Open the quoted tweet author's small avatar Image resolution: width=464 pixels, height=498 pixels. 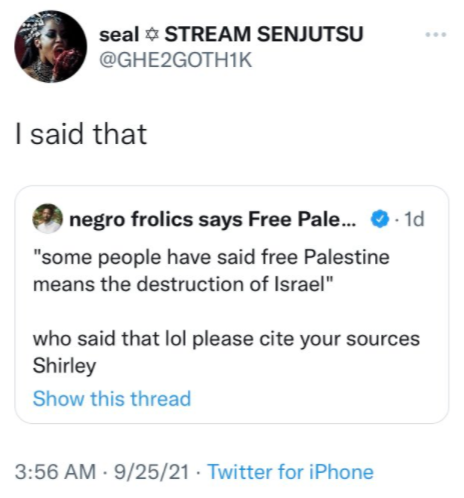[47, 219]
